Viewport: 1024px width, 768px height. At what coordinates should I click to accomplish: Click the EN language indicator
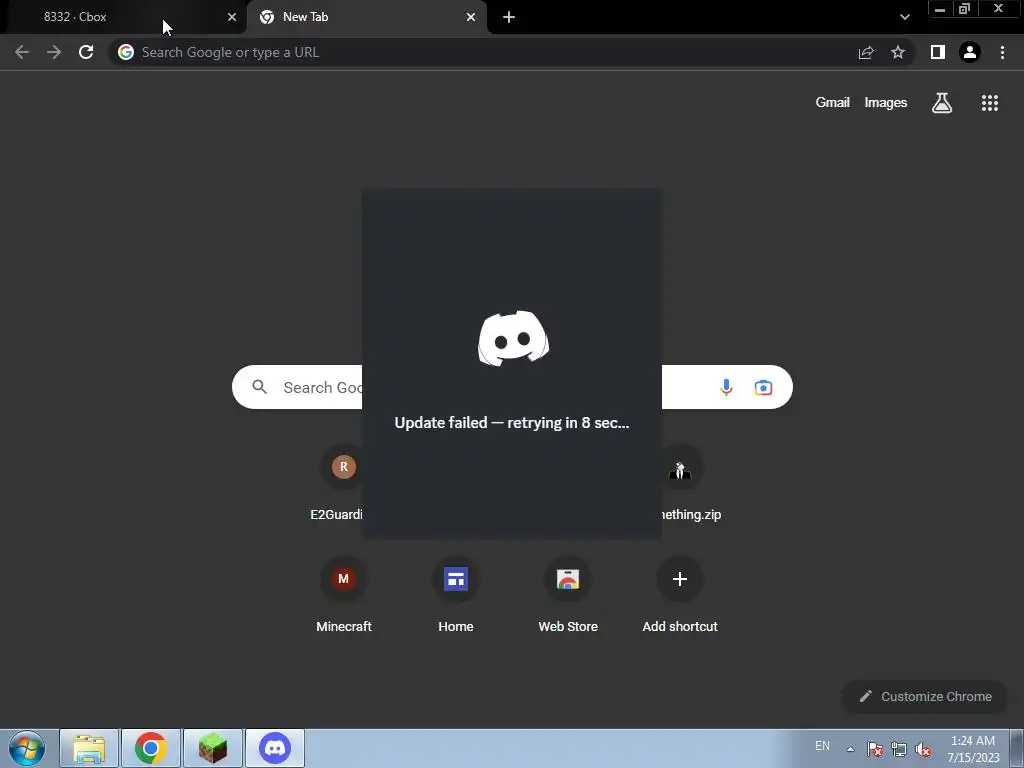point(822,746)
